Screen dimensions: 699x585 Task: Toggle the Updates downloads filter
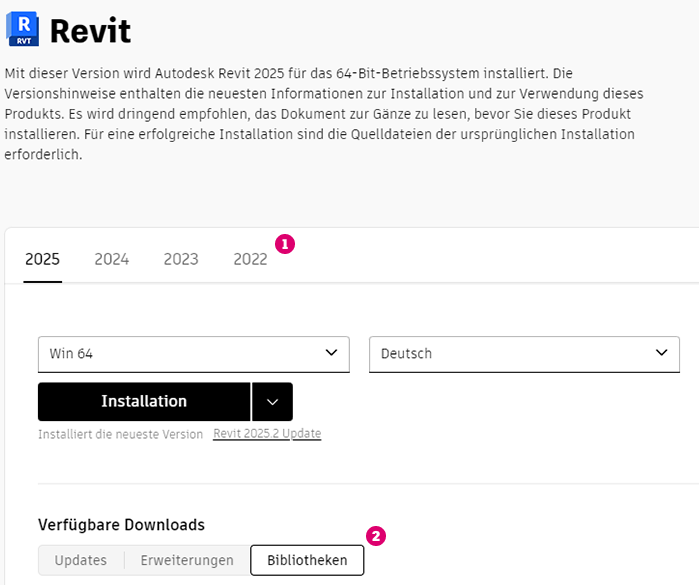(x=81, y=560)
